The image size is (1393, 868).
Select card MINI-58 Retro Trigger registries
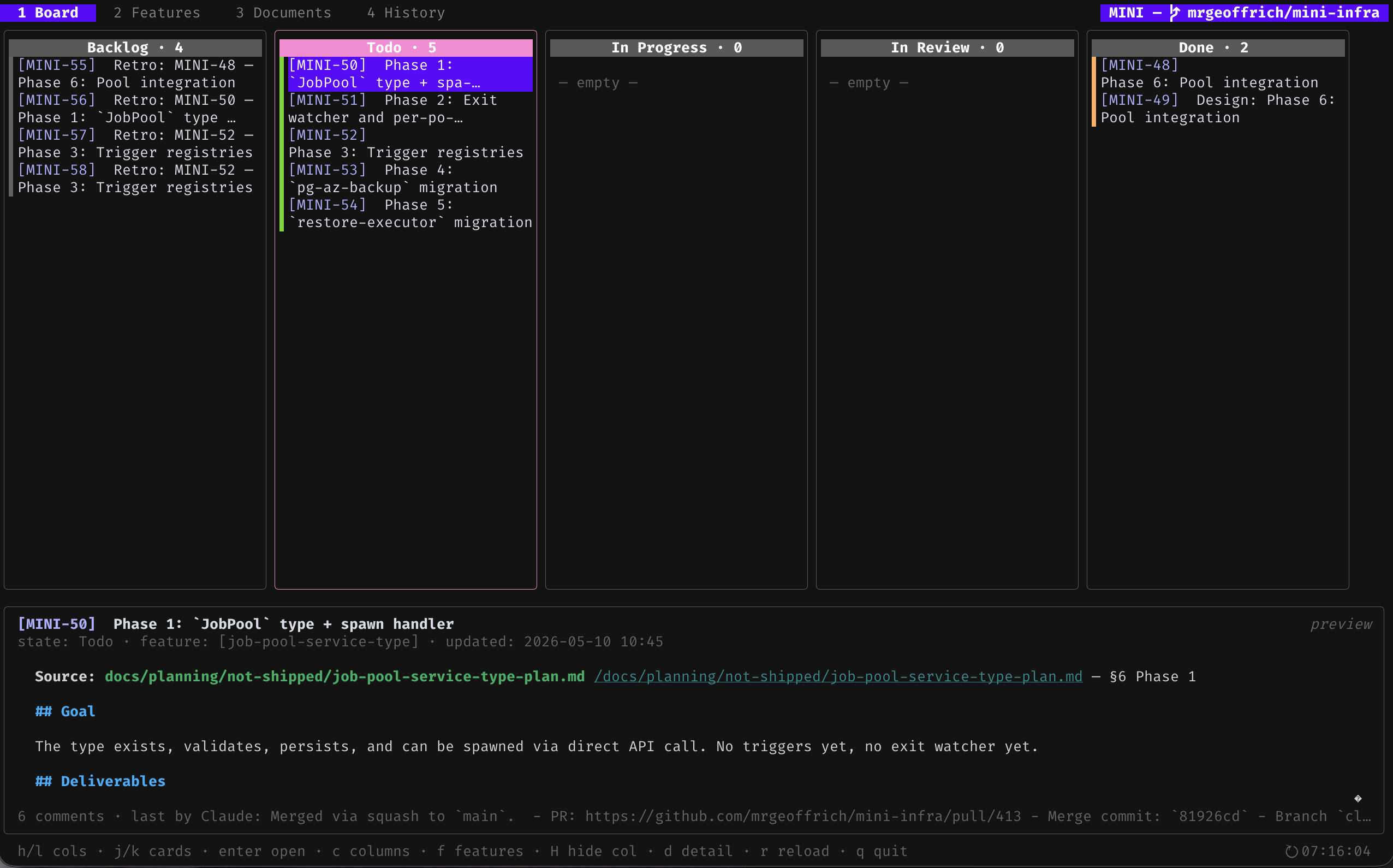(135, 179)
